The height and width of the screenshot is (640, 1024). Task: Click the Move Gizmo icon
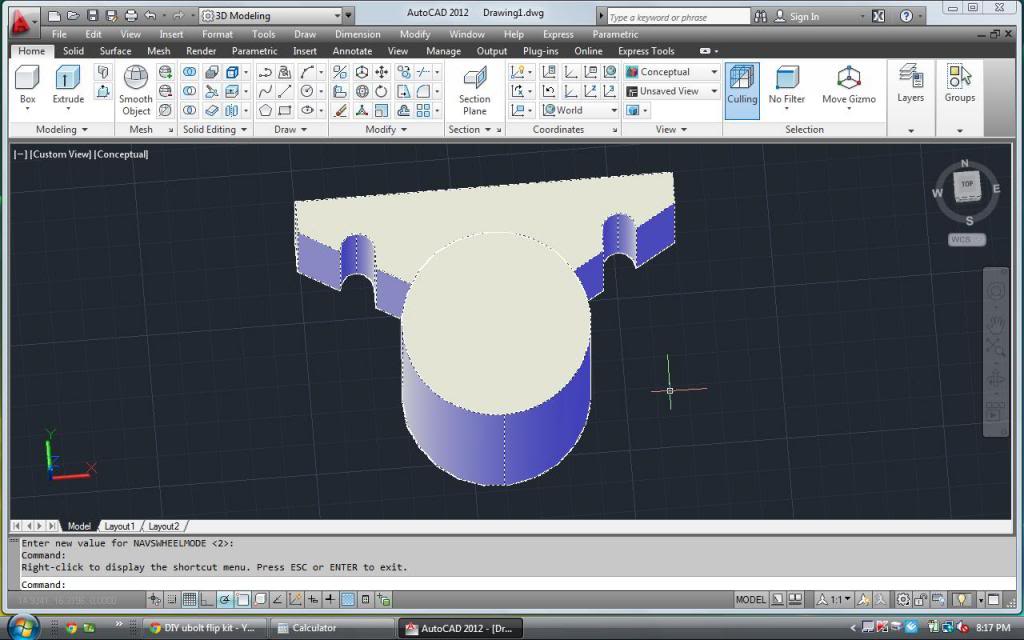point(848,86)
